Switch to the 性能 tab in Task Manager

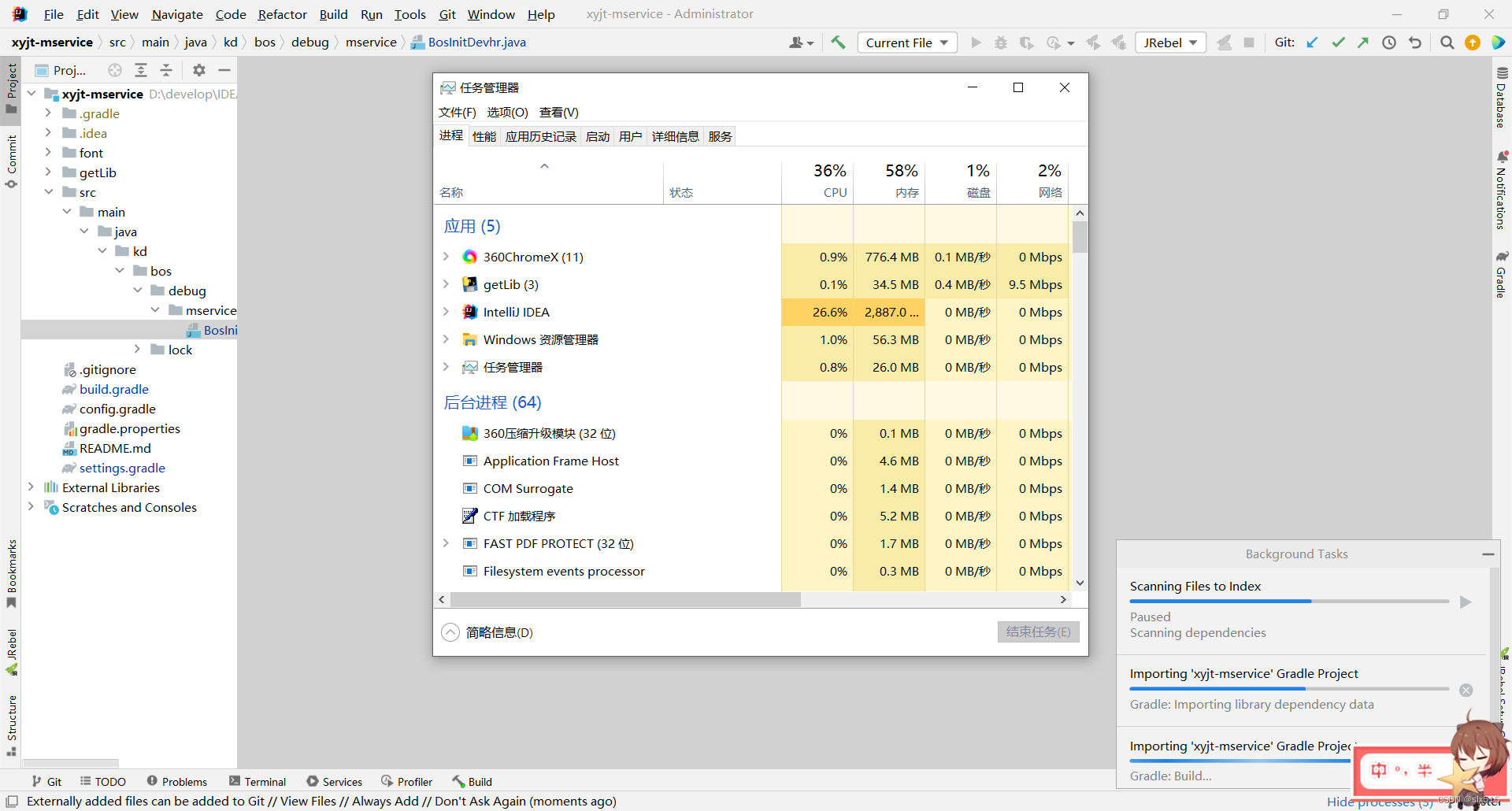tap(484, 135)
